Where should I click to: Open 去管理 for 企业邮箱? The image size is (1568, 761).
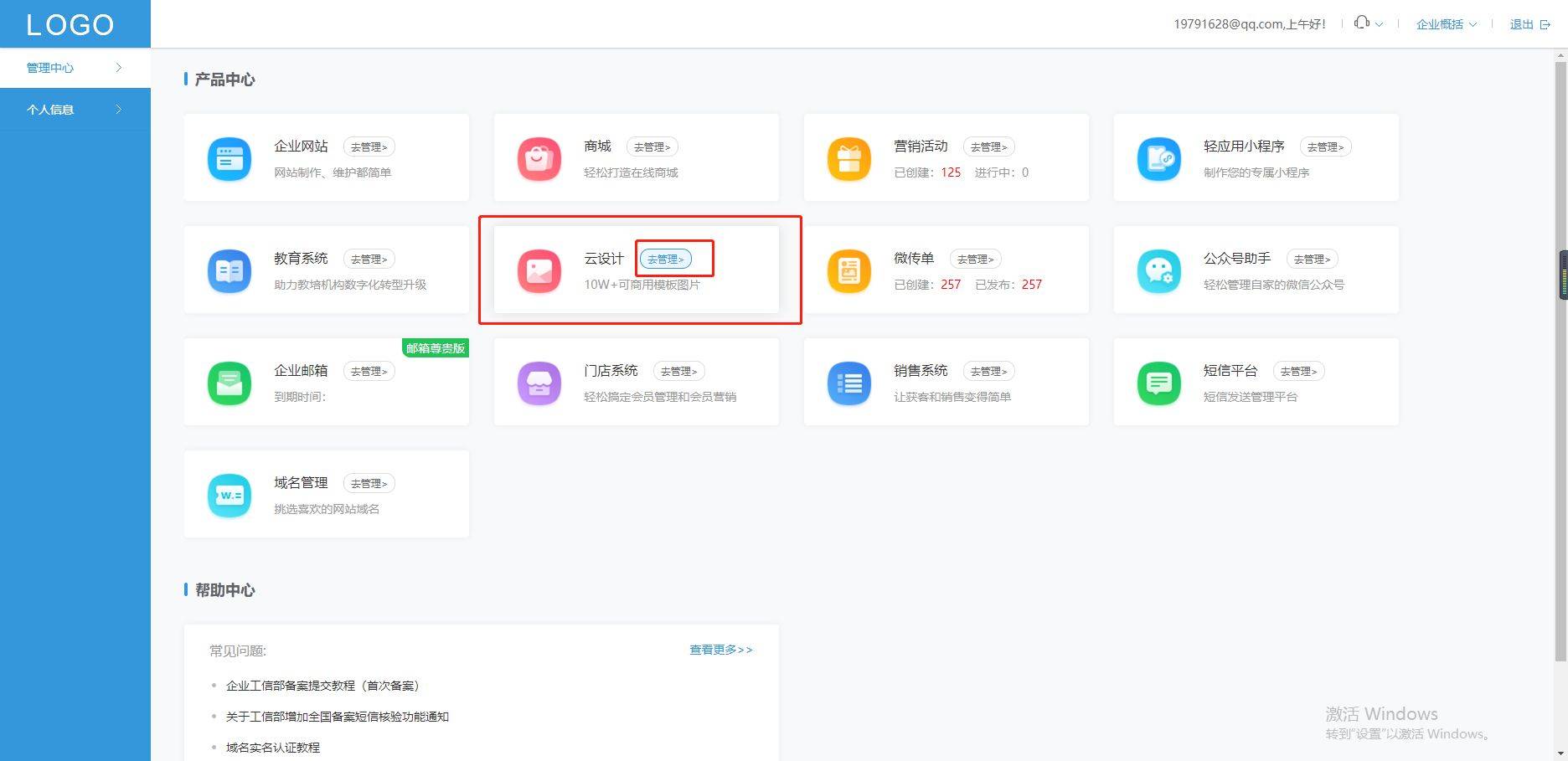pos(369,371)
